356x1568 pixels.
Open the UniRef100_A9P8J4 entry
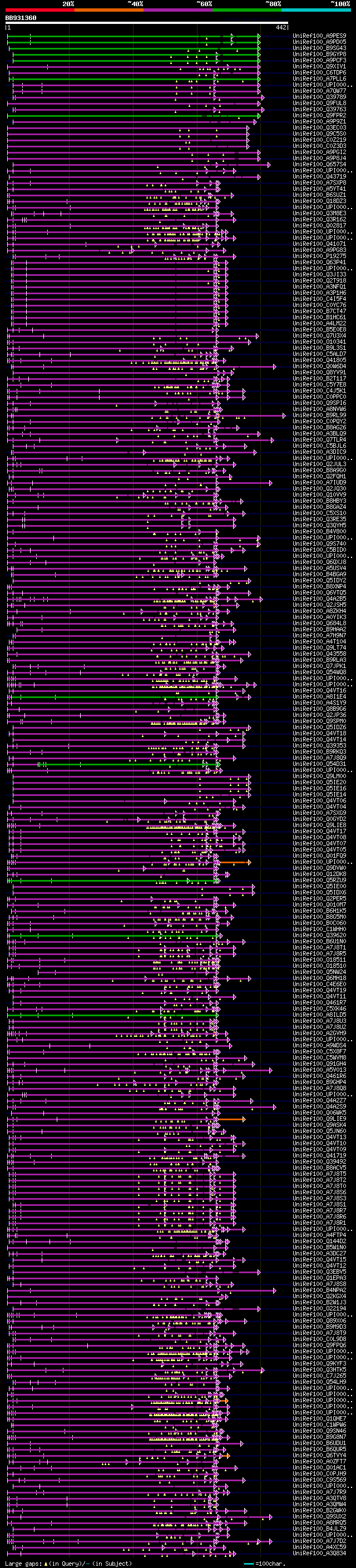[x=319, y=159]
